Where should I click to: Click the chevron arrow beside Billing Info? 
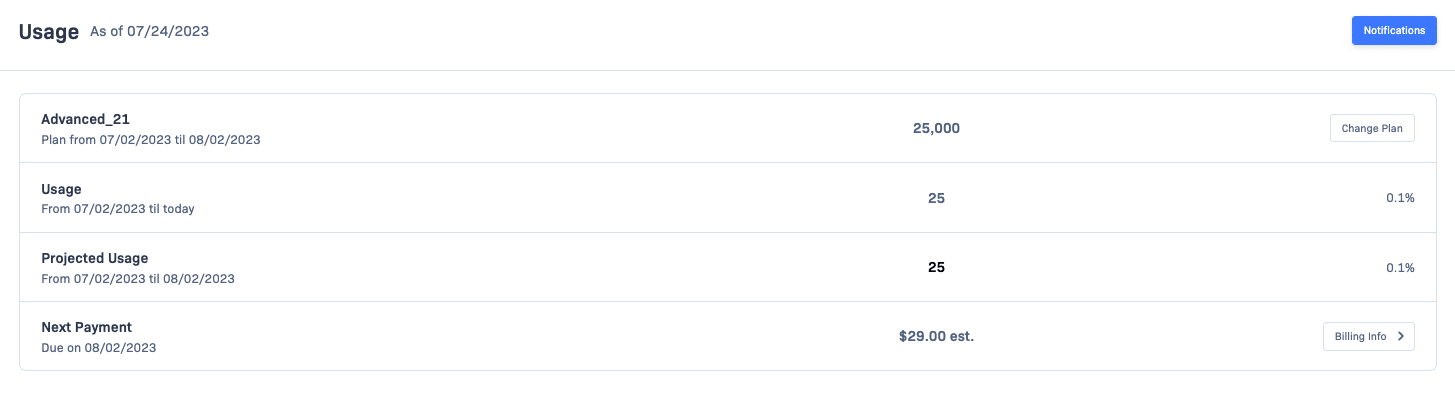[1401, 337]
